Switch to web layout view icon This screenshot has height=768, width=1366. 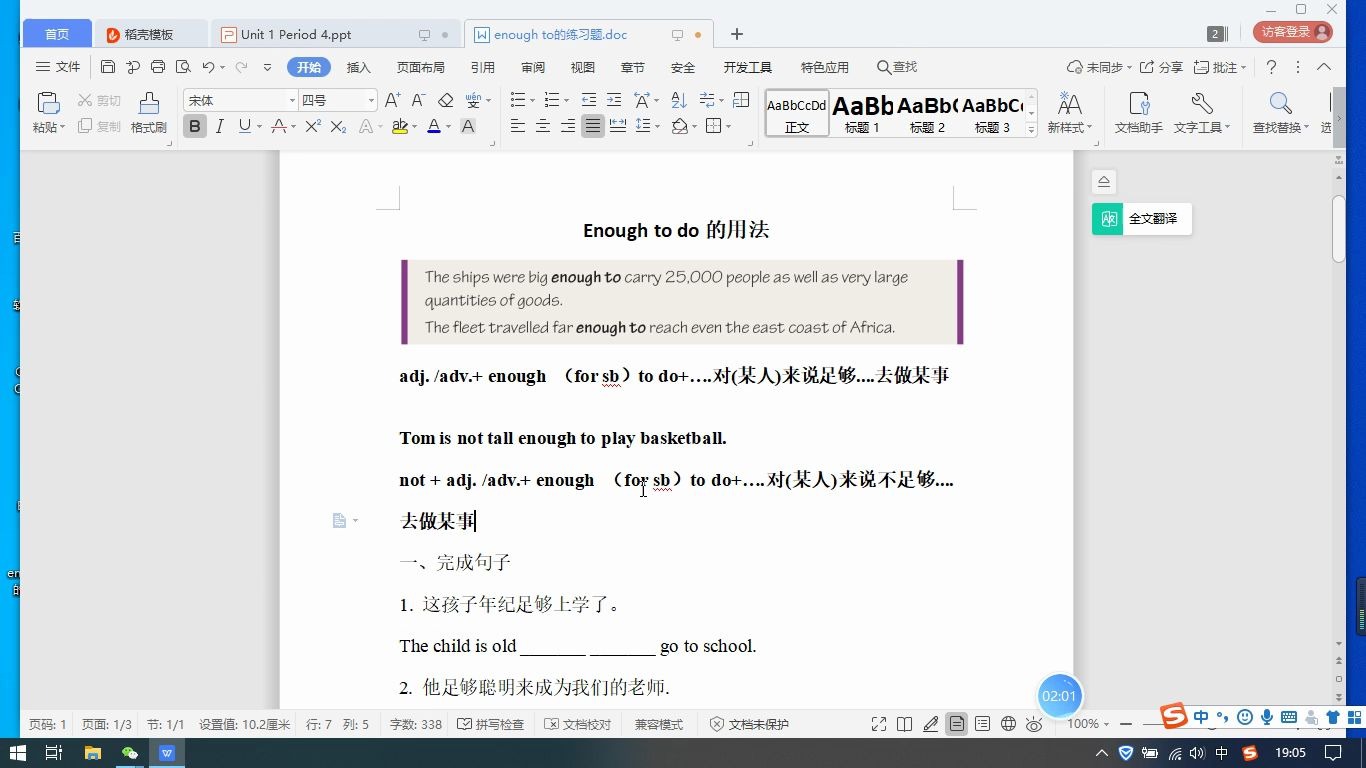(x=1008, y=724)
